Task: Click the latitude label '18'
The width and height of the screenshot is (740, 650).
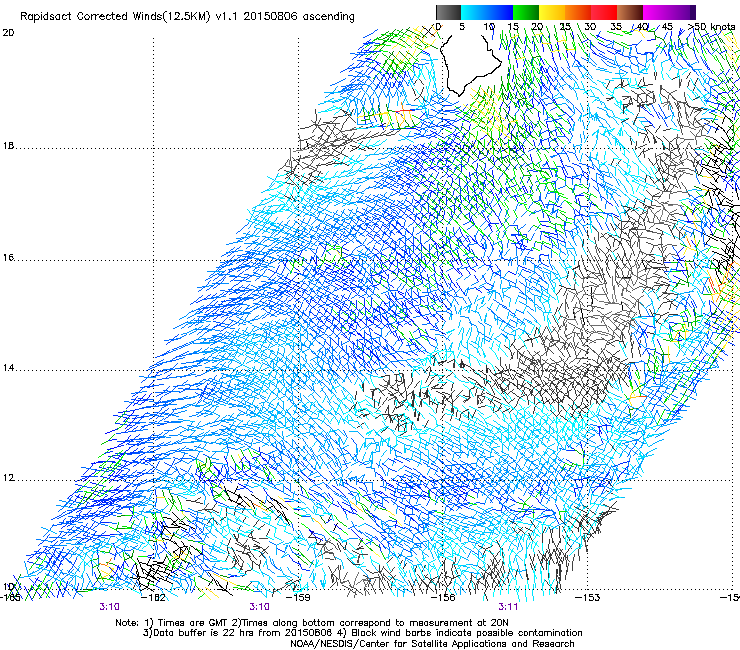Action: [x=8, y=146]
